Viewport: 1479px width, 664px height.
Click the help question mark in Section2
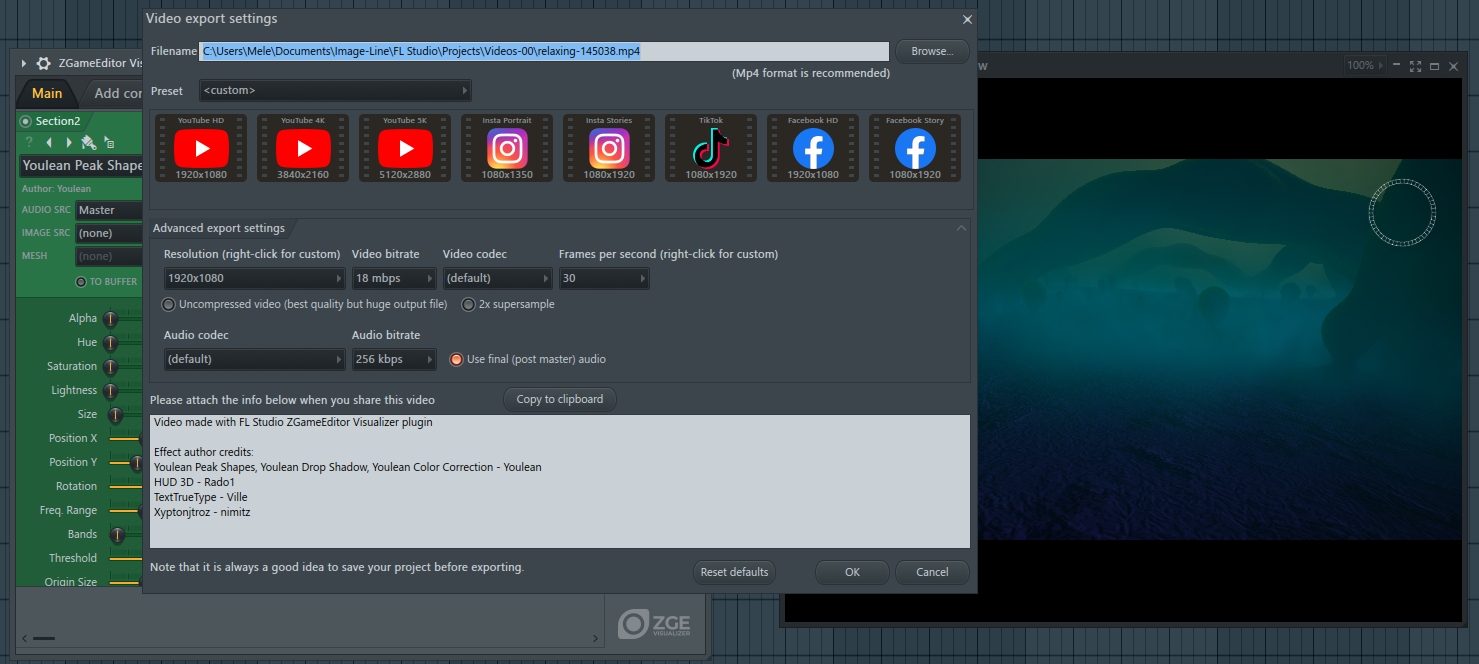[29, 143]
